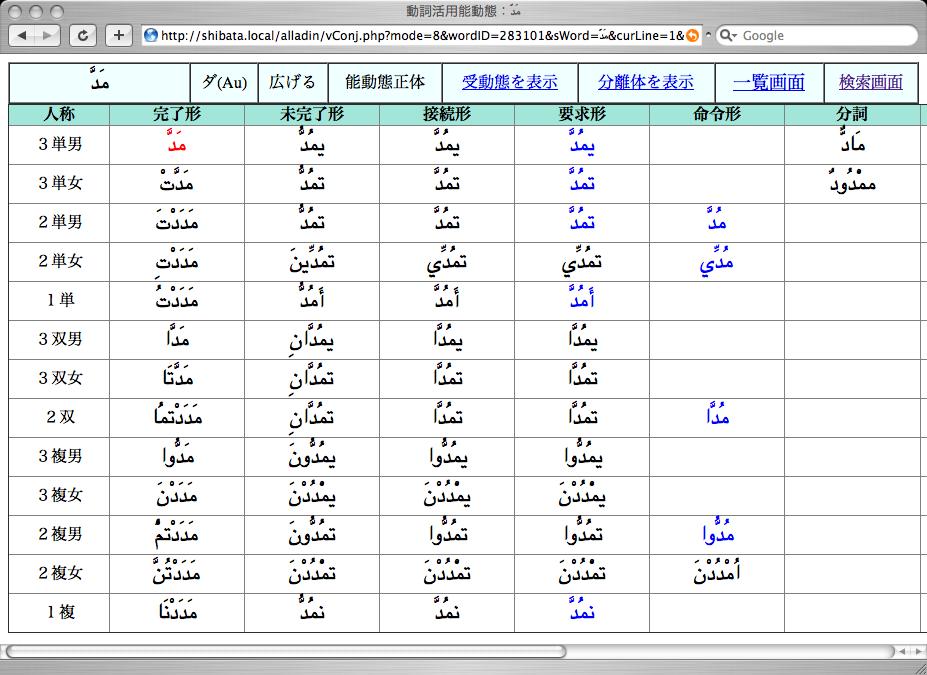The width and height of the screenshot is (927, 675).
Task: Open the Google search magnifier menu
Action: [x=728, y=35]
